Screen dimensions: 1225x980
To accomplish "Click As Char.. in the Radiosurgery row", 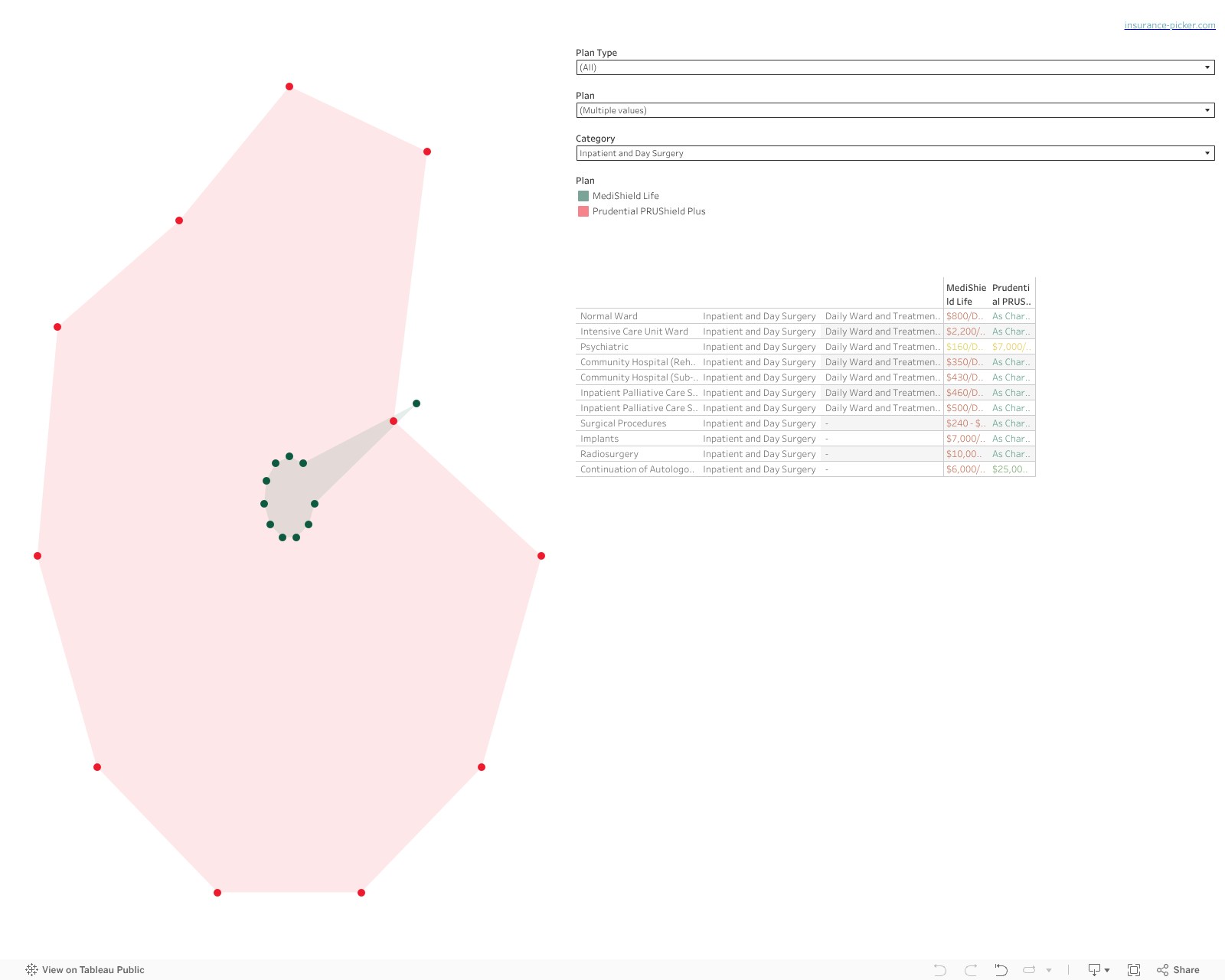I will point(1011,454).
